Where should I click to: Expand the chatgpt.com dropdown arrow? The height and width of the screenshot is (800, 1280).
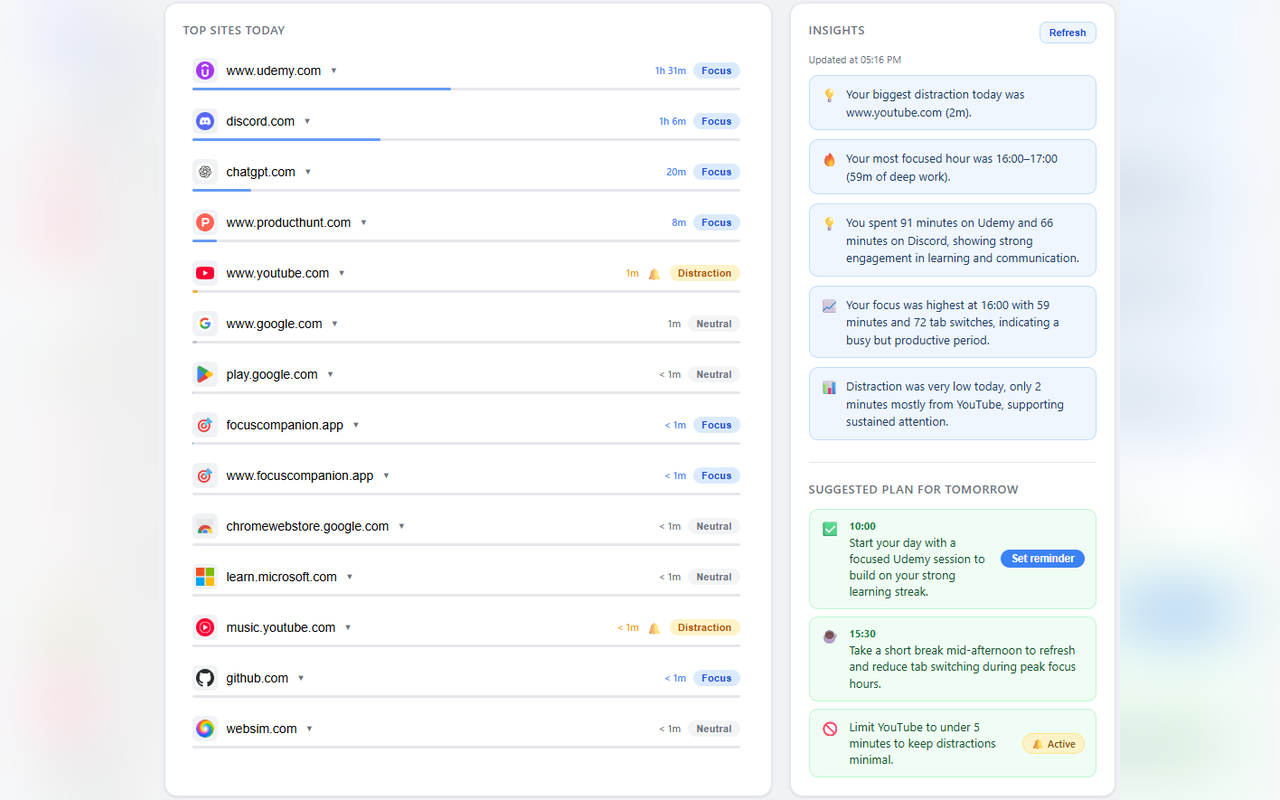308,172
